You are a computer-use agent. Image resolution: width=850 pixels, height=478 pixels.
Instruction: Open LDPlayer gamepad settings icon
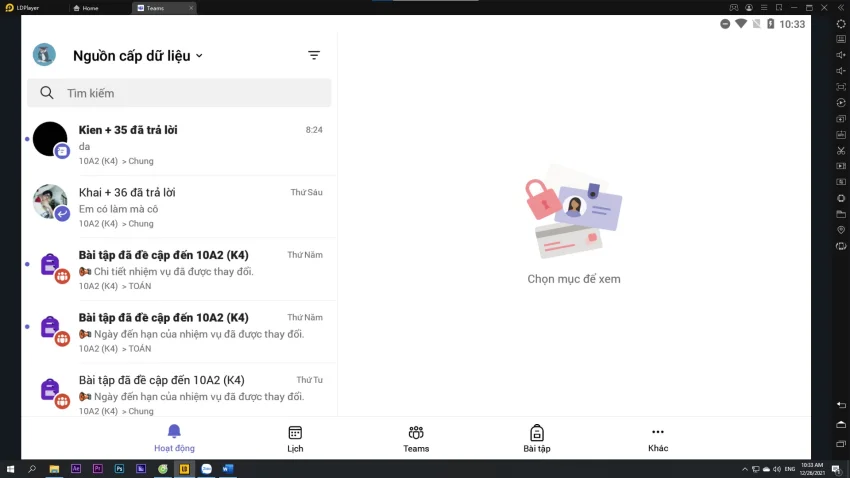pos(733,8)
